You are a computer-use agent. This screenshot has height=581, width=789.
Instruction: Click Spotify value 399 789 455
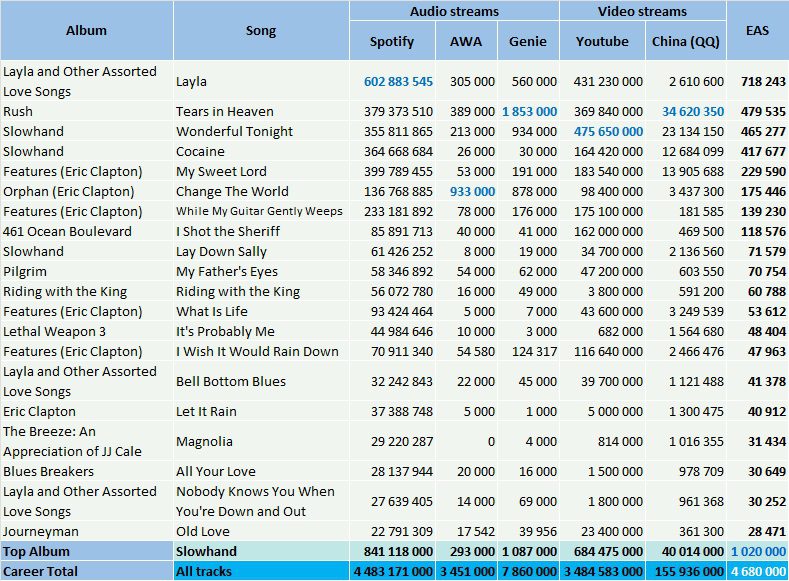tap(398, 172)
